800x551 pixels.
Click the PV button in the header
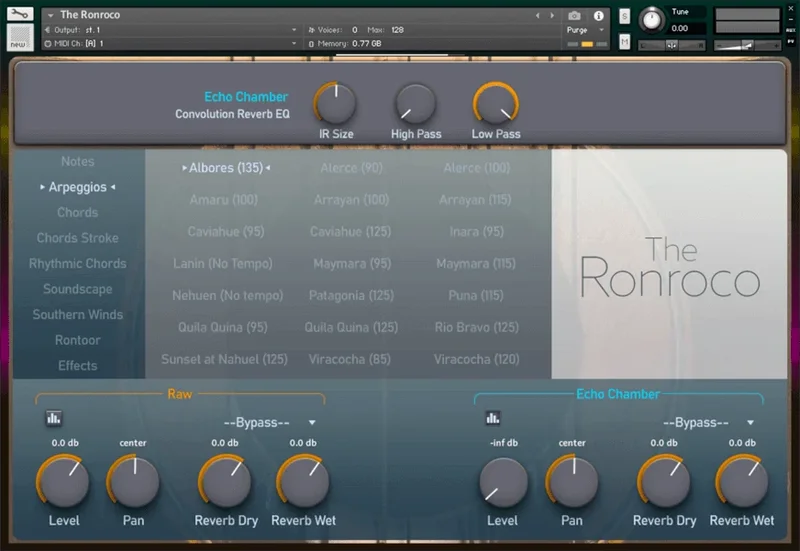point(791,41)
